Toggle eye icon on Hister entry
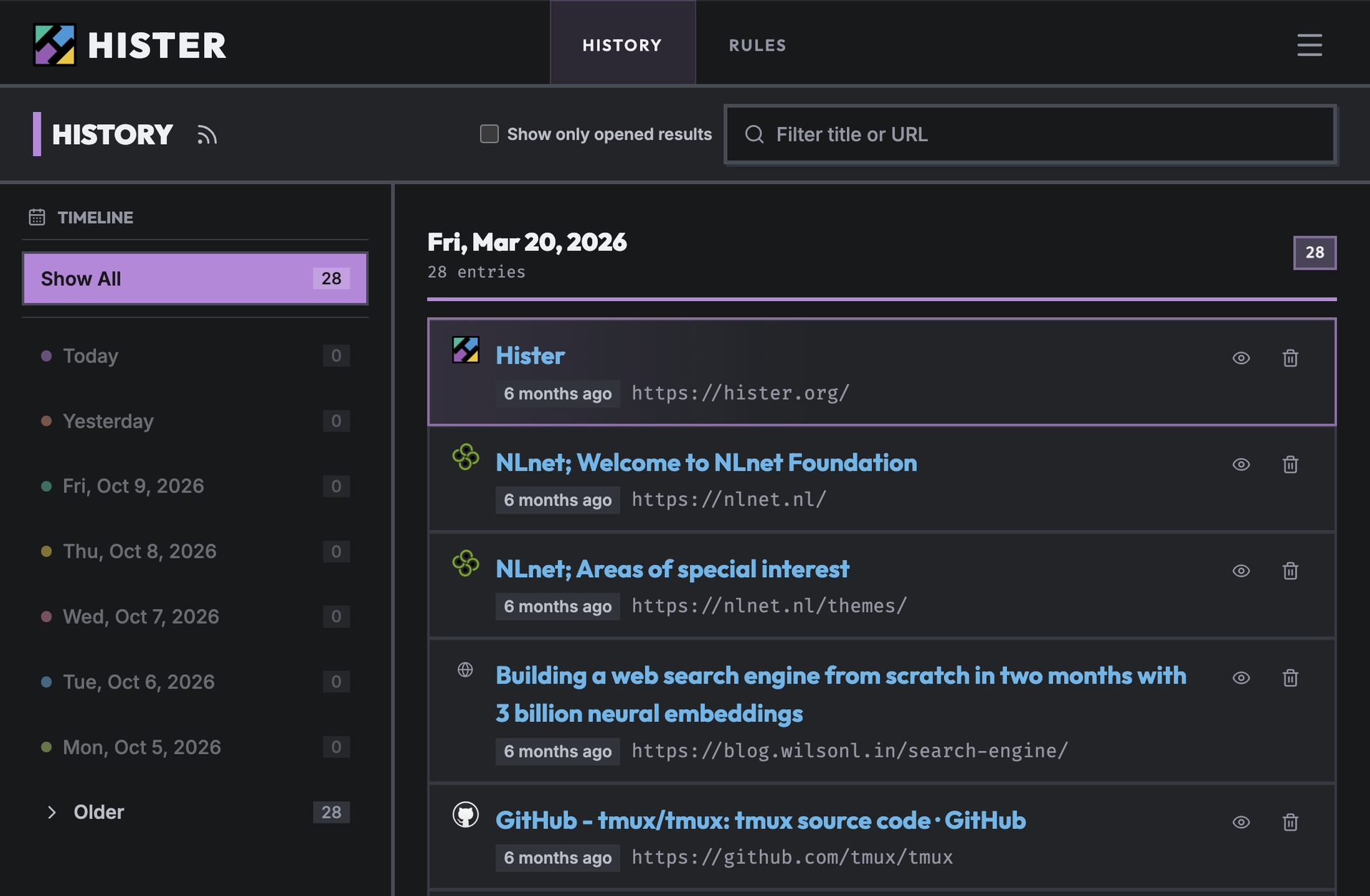Viewport: 1370px width, 896px height. (1242, 358)
